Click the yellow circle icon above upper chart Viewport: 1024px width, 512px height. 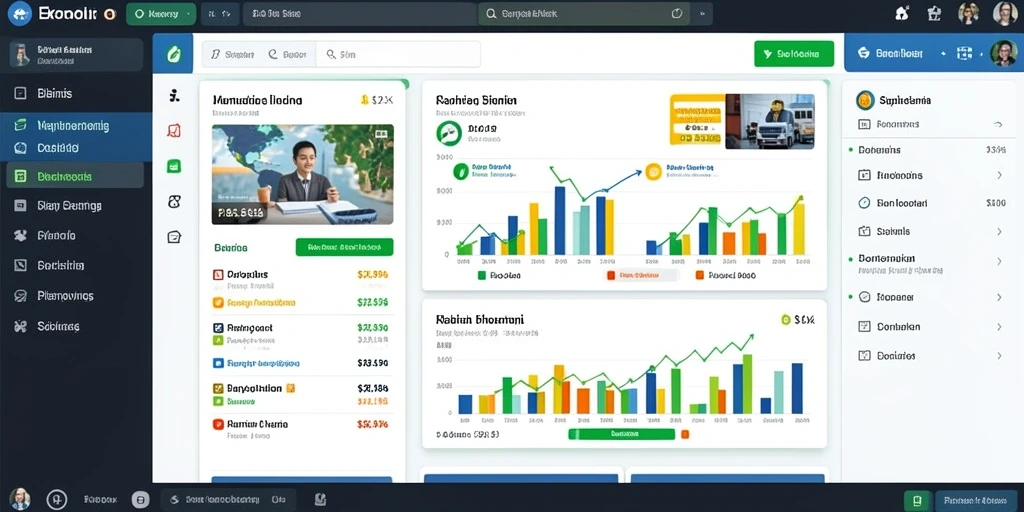coord(653,171)
